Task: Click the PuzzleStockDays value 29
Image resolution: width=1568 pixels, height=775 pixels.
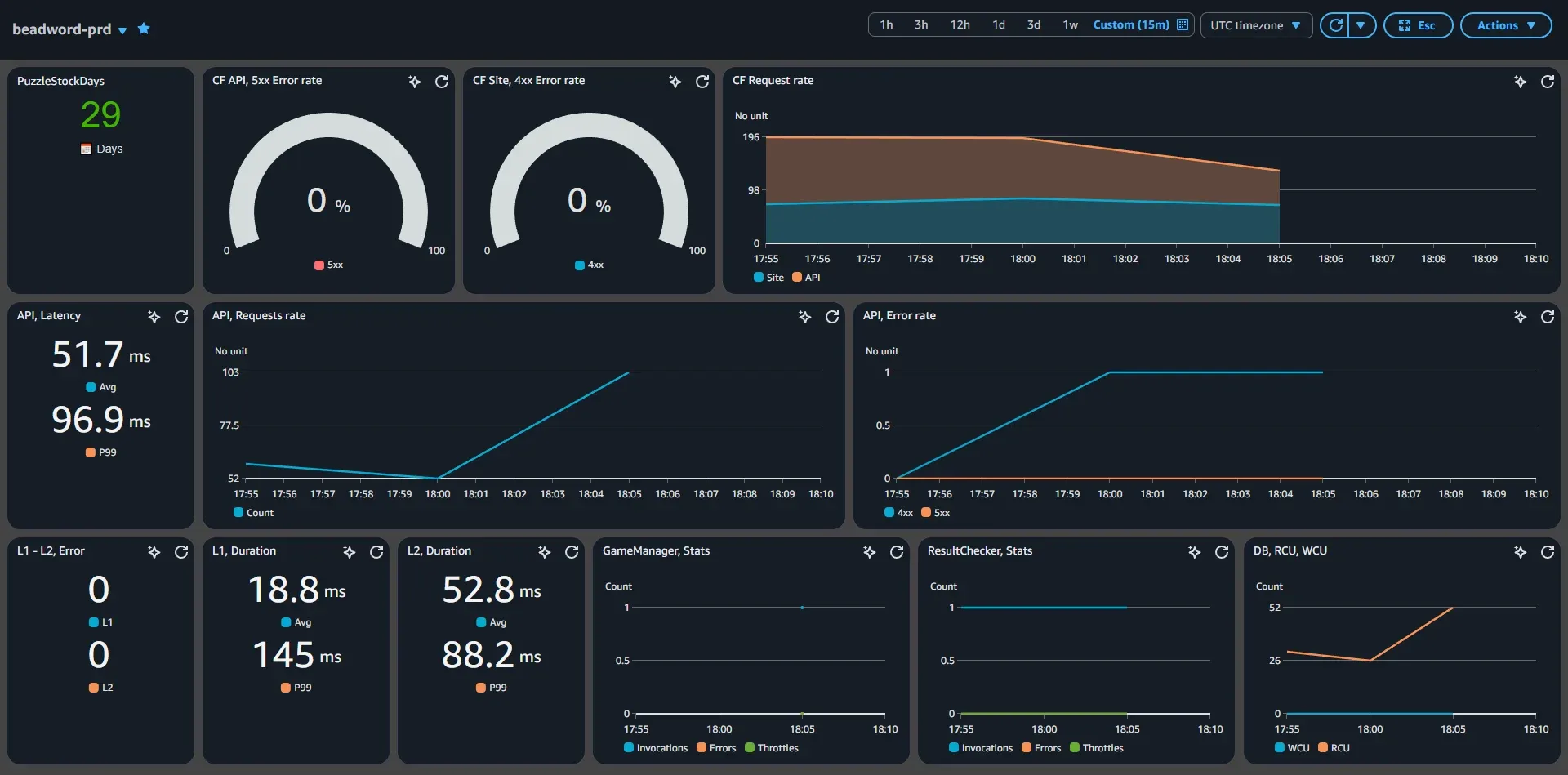Action: click(100, 115)
